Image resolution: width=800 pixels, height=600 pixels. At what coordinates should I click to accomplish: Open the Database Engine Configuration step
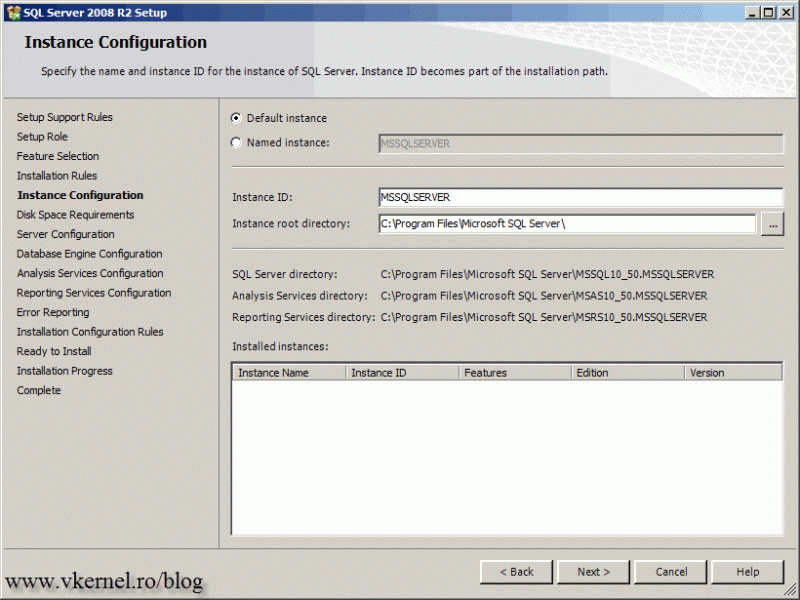[x=89, y=253]
